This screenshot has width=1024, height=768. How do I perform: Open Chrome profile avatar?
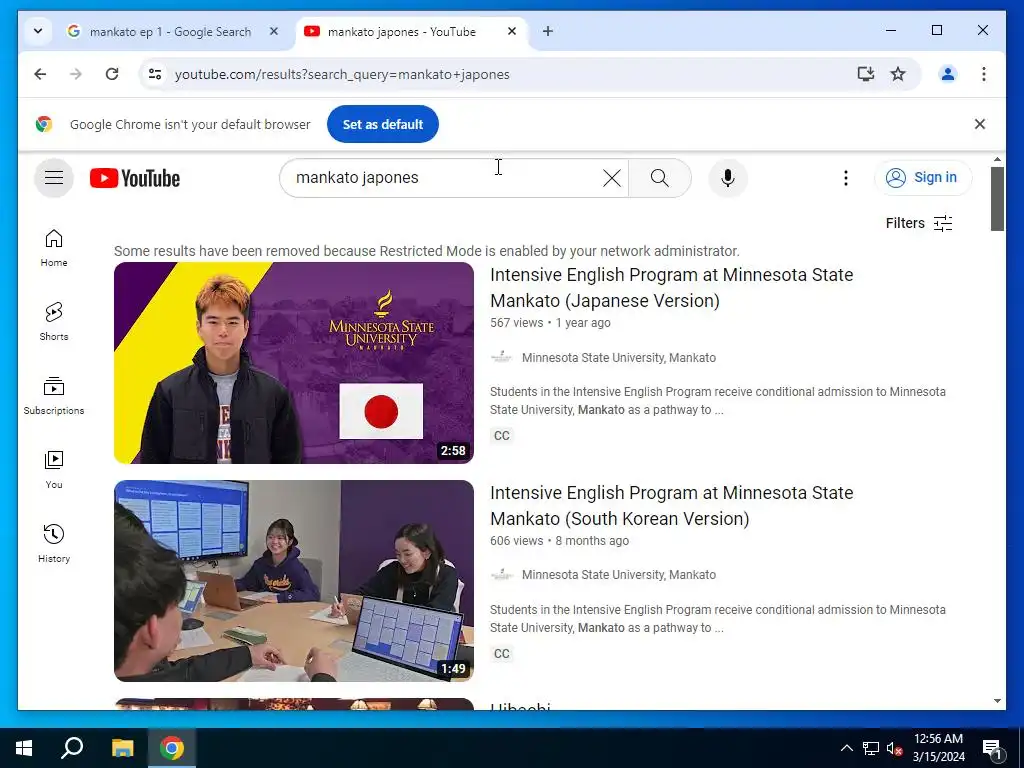(x=948, y=74)
